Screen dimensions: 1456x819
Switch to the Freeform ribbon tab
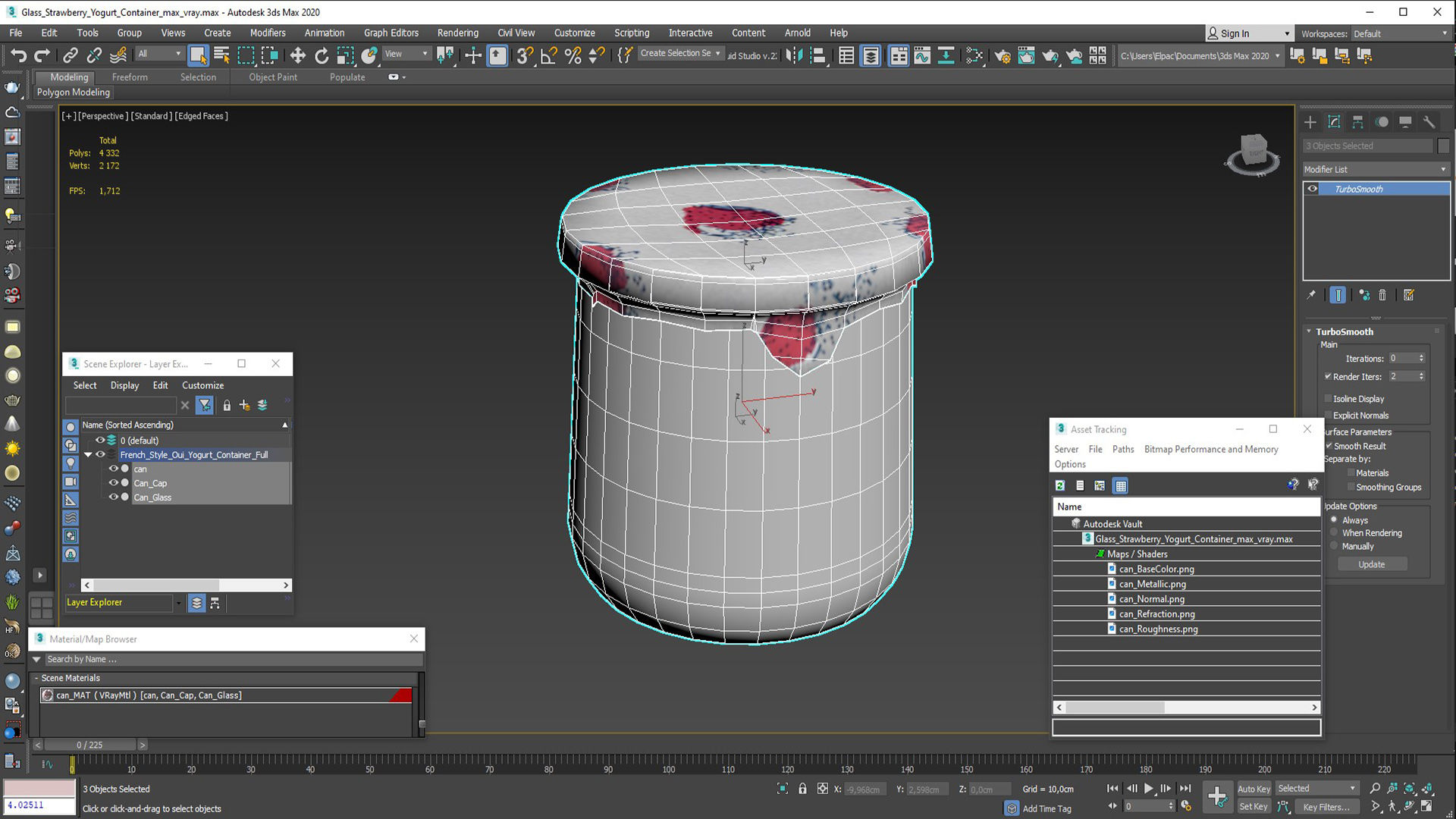130,77
